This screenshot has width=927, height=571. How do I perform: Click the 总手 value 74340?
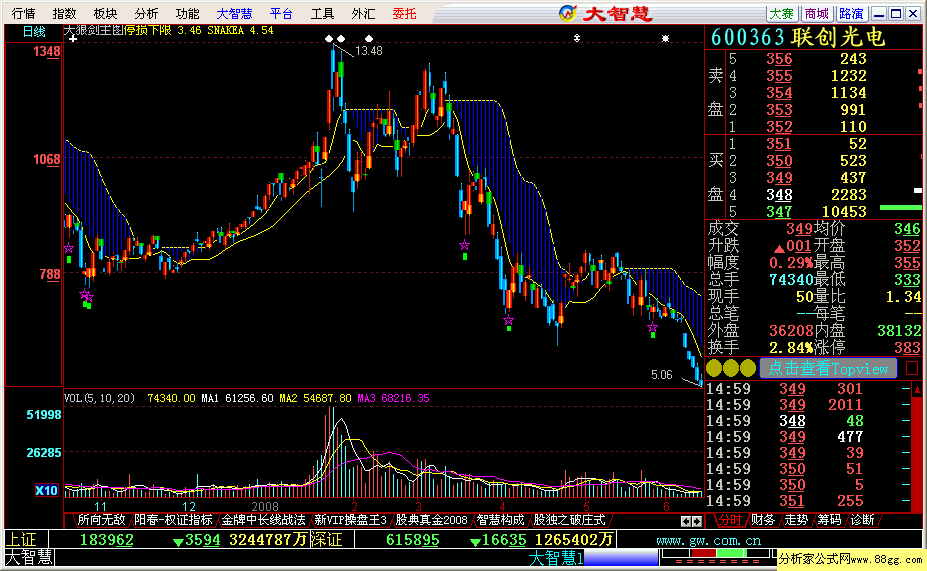click(x=791, y=280)
